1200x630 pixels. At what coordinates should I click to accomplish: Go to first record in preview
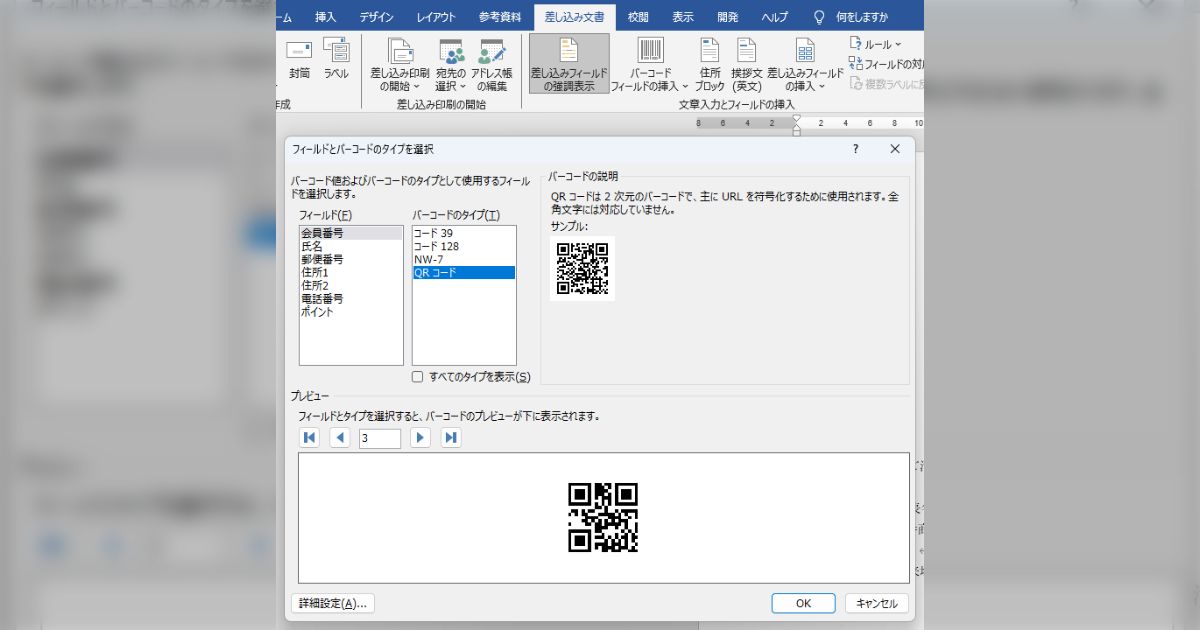pyautogui.click(x=310, y=438)
